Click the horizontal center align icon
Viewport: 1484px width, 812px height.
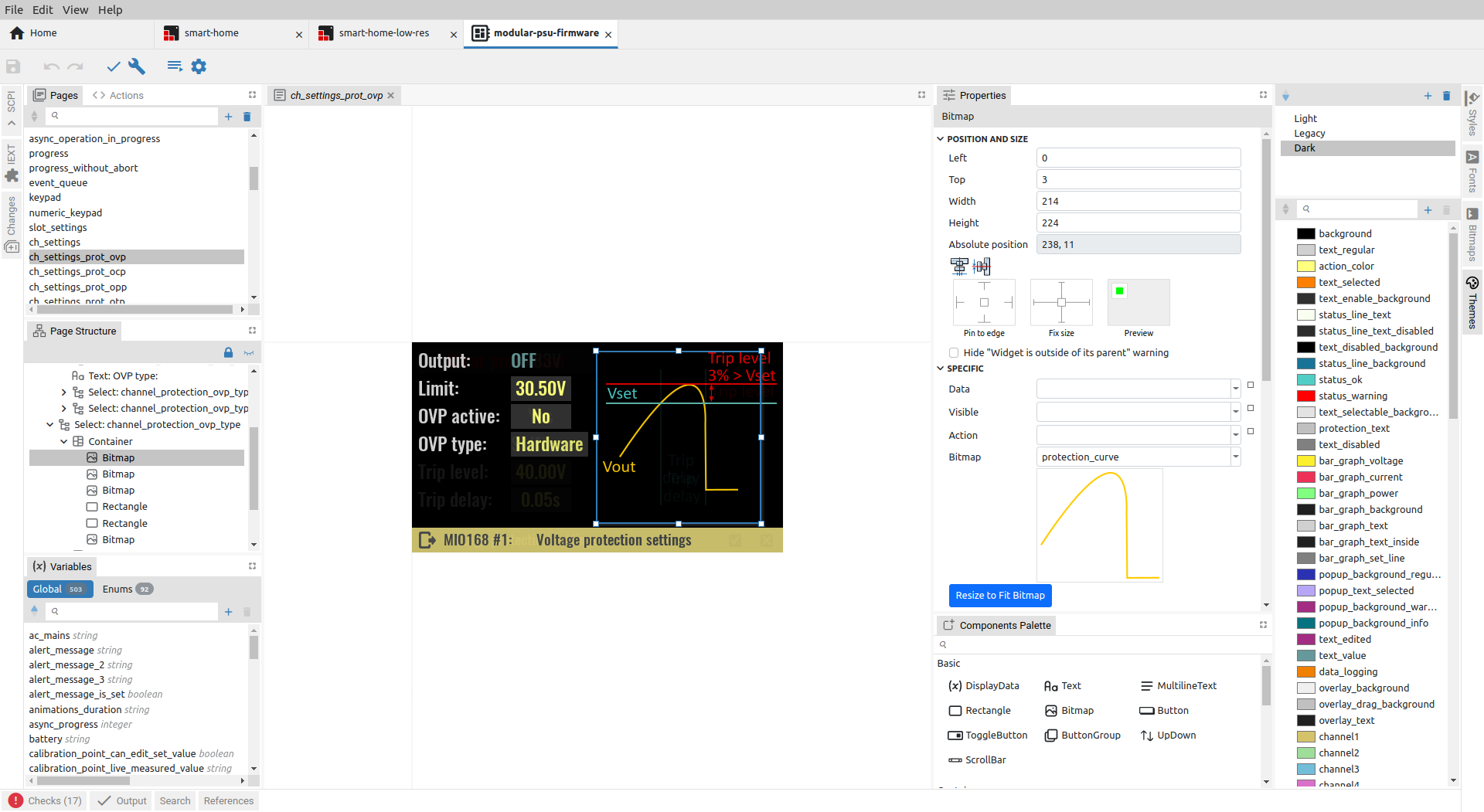click(959, 267)
